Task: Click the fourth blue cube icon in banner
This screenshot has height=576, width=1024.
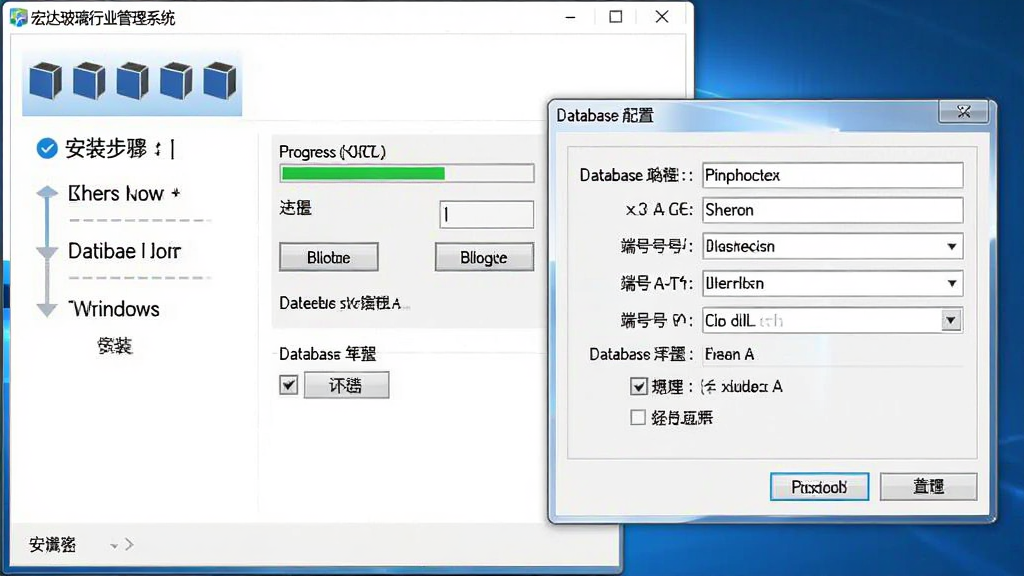Action: tap(176, 81)
